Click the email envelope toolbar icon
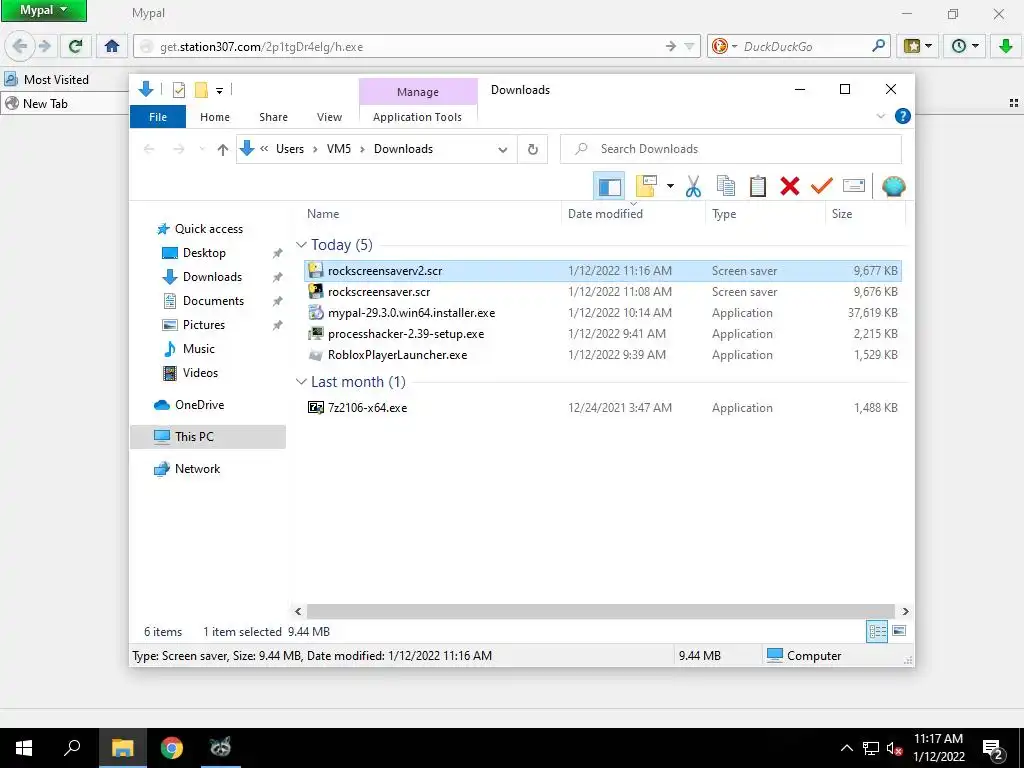1024x768 pixels. point(854,187)
